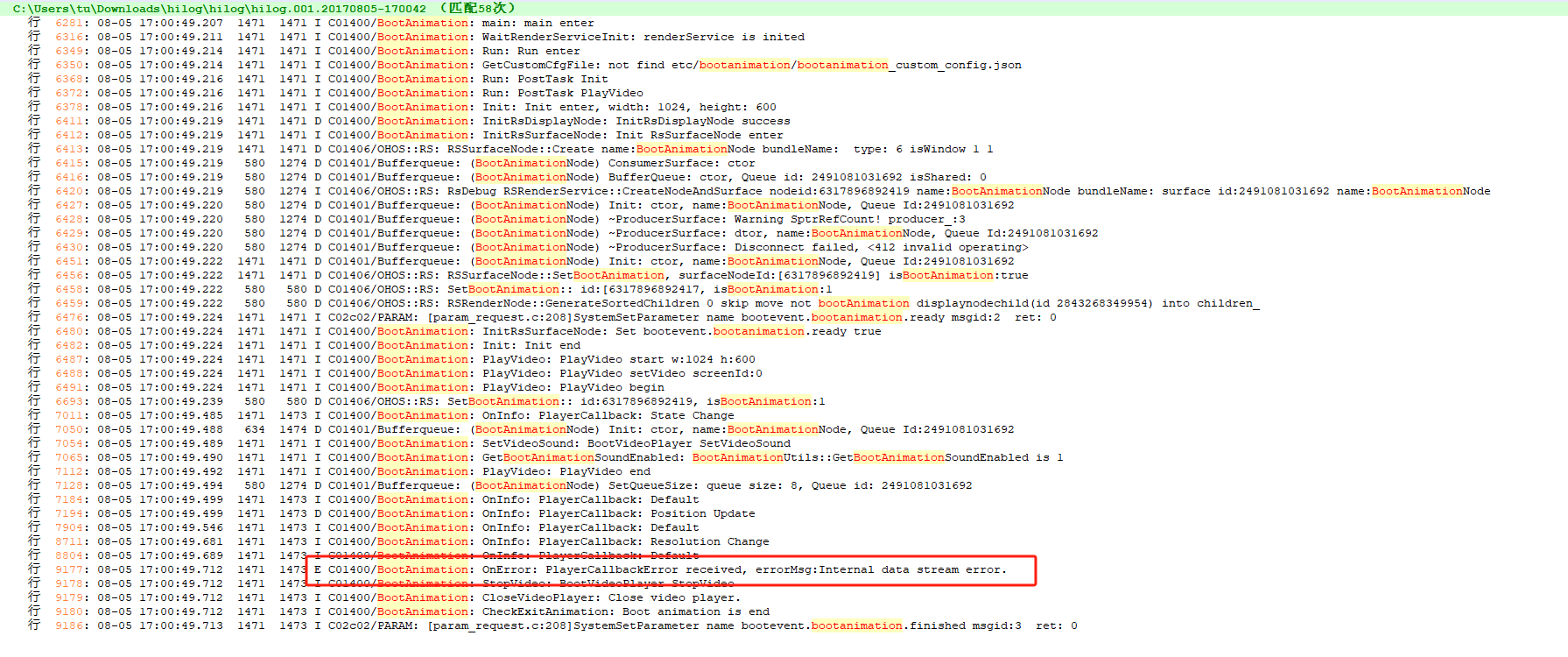Go to line 6480 Set bootevent ready true
This screenshot has height=657, width=1568.
[x=454, y=331]
